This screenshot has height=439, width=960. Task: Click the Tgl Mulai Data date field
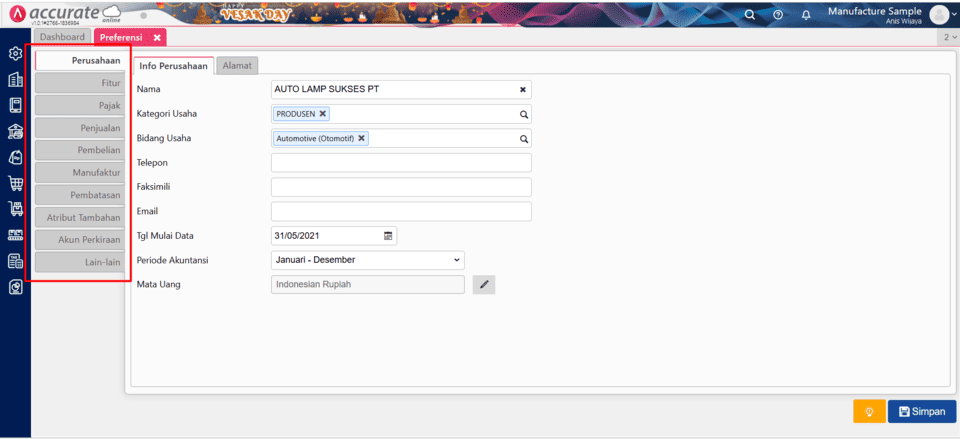(334, 236)
